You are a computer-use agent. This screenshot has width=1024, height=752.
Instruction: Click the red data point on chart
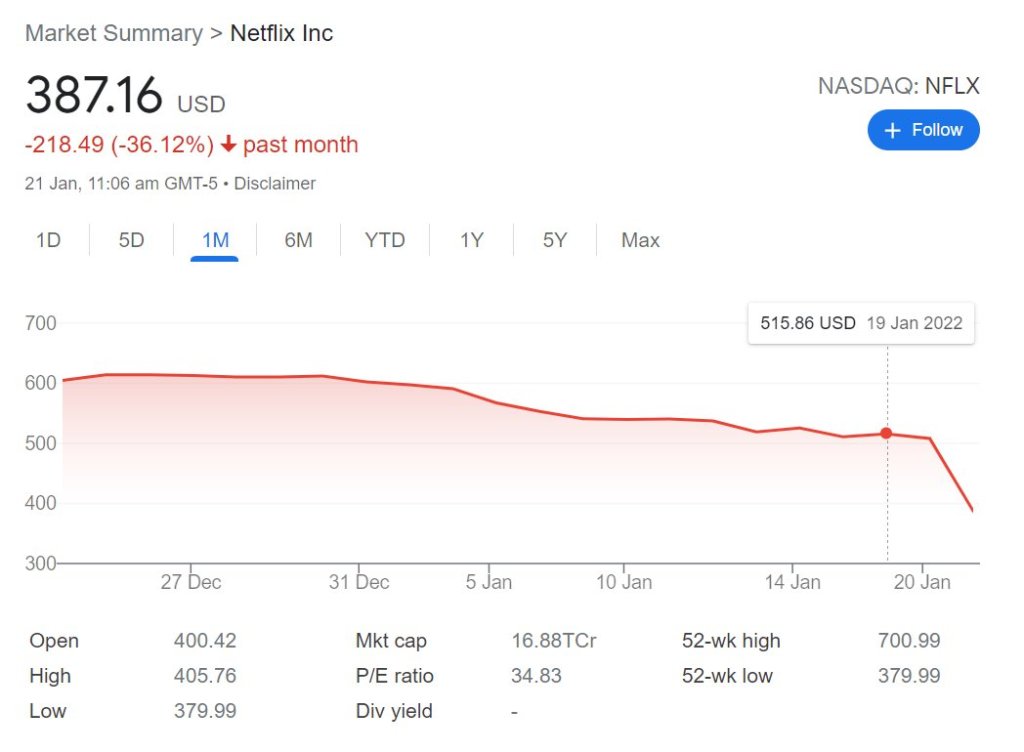pyautogui.click(x=887, y=433)
